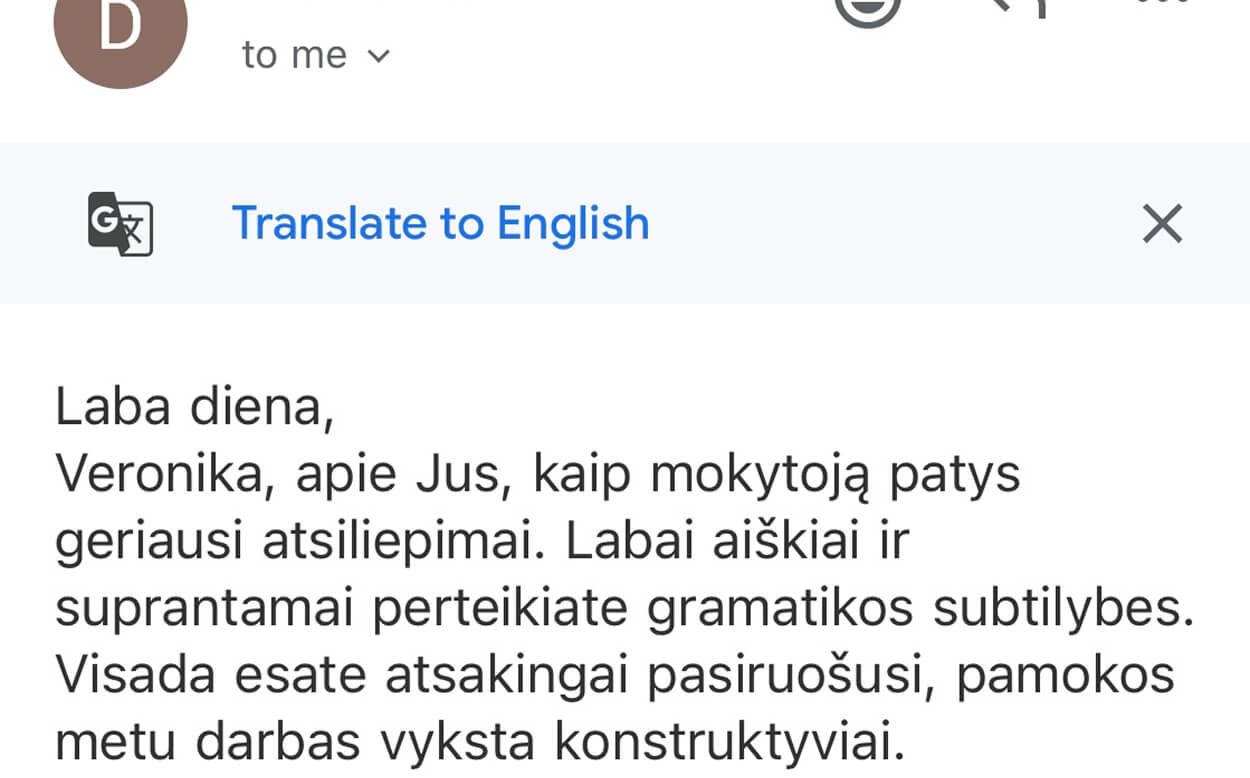Click the word "konstruktyviai" in the last line
Viewport: 1250px width, 778px height.
[728, 741]
